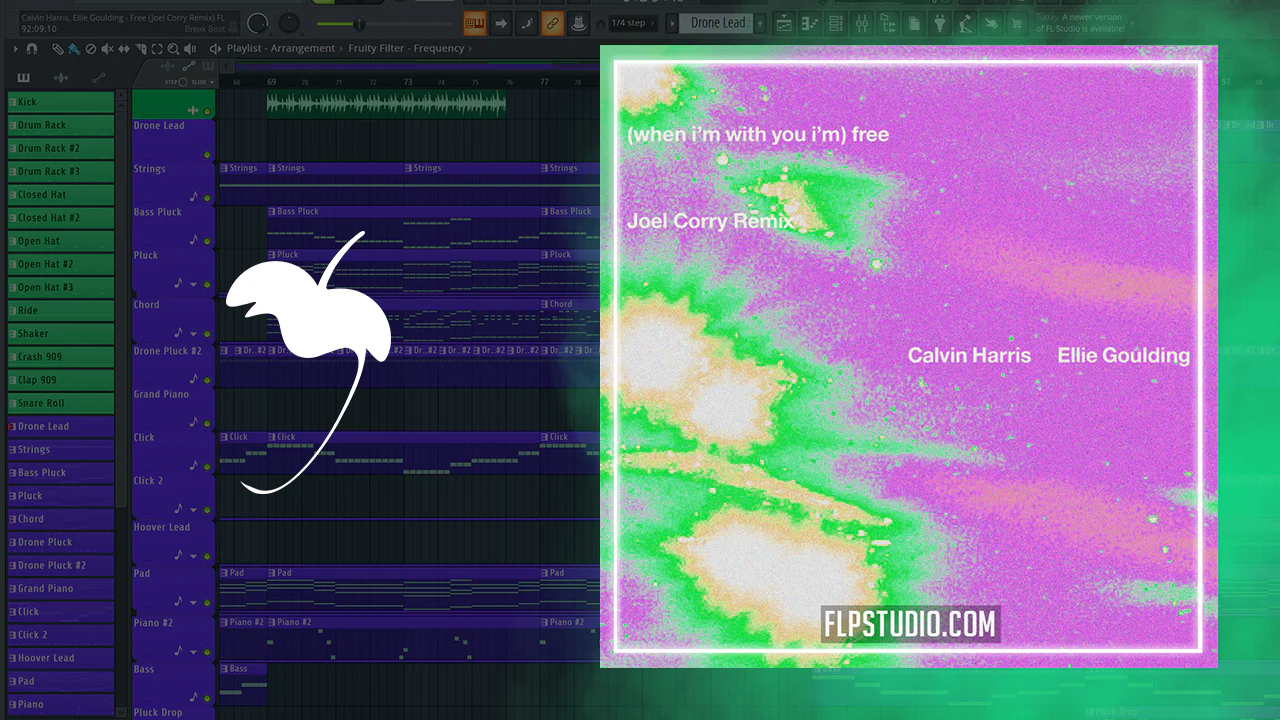The image size is (1280, 720).
Task: Select the Snare Roll clip in picker
Action: click(61, 403)
